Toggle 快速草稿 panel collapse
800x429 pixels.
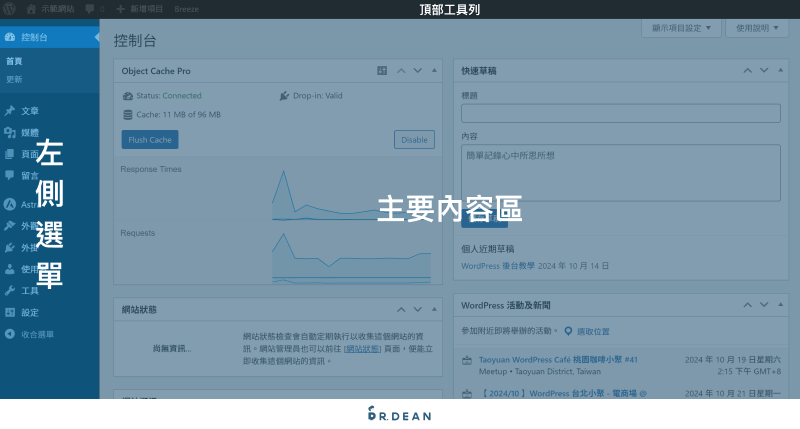point(781,70)
